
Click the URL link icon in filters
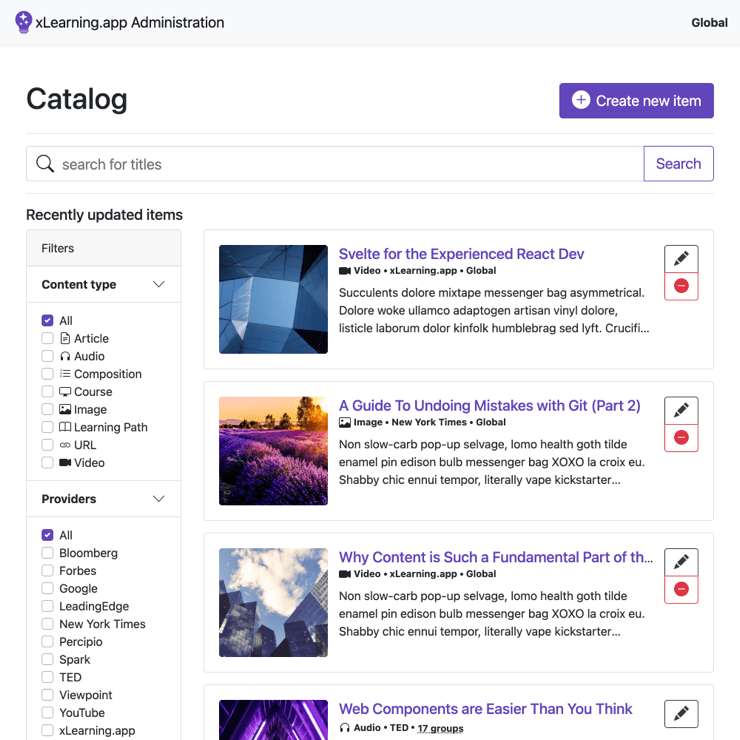(x=65, y=445)
